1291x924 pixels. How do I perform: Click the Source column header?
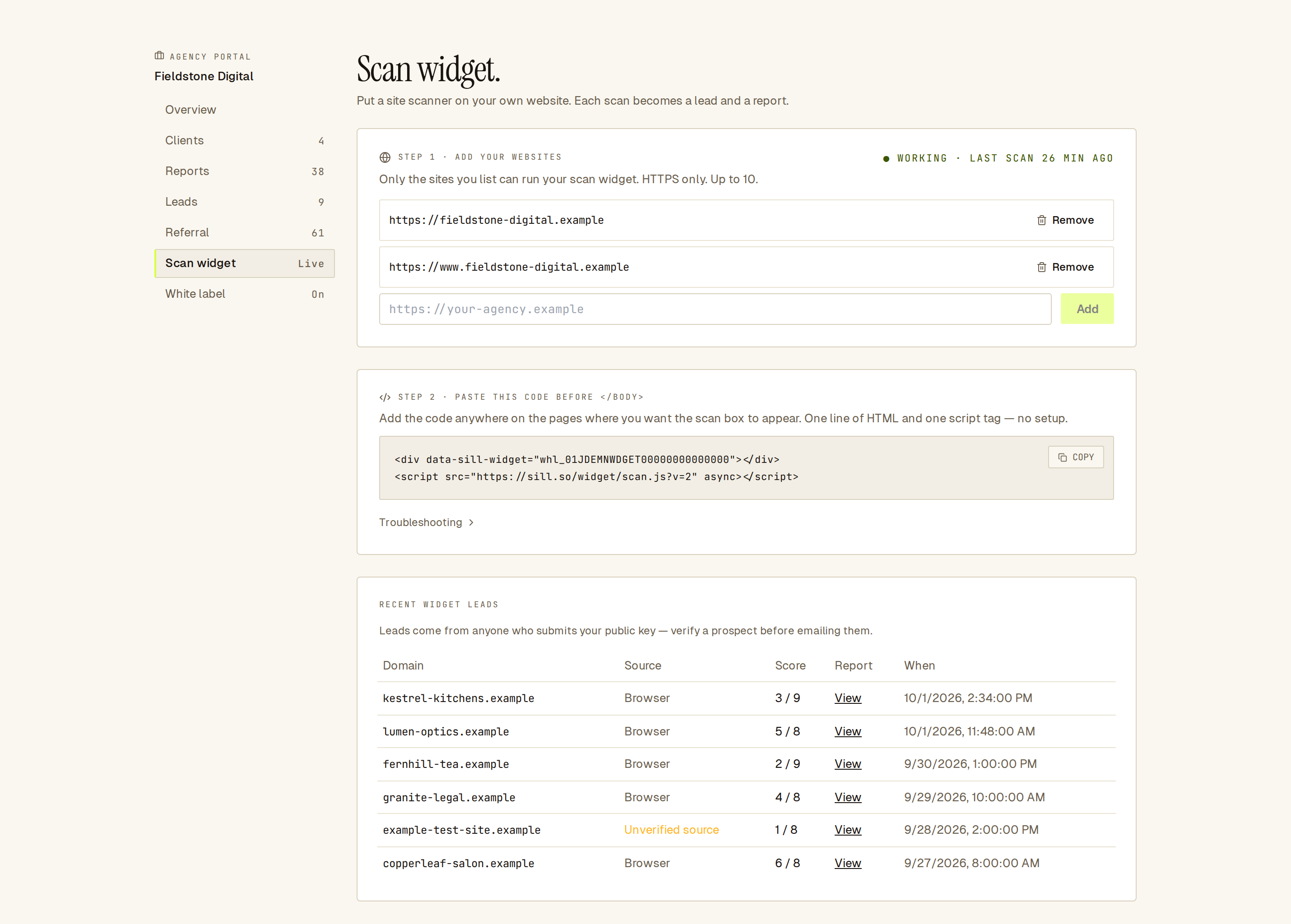point(643,665)
